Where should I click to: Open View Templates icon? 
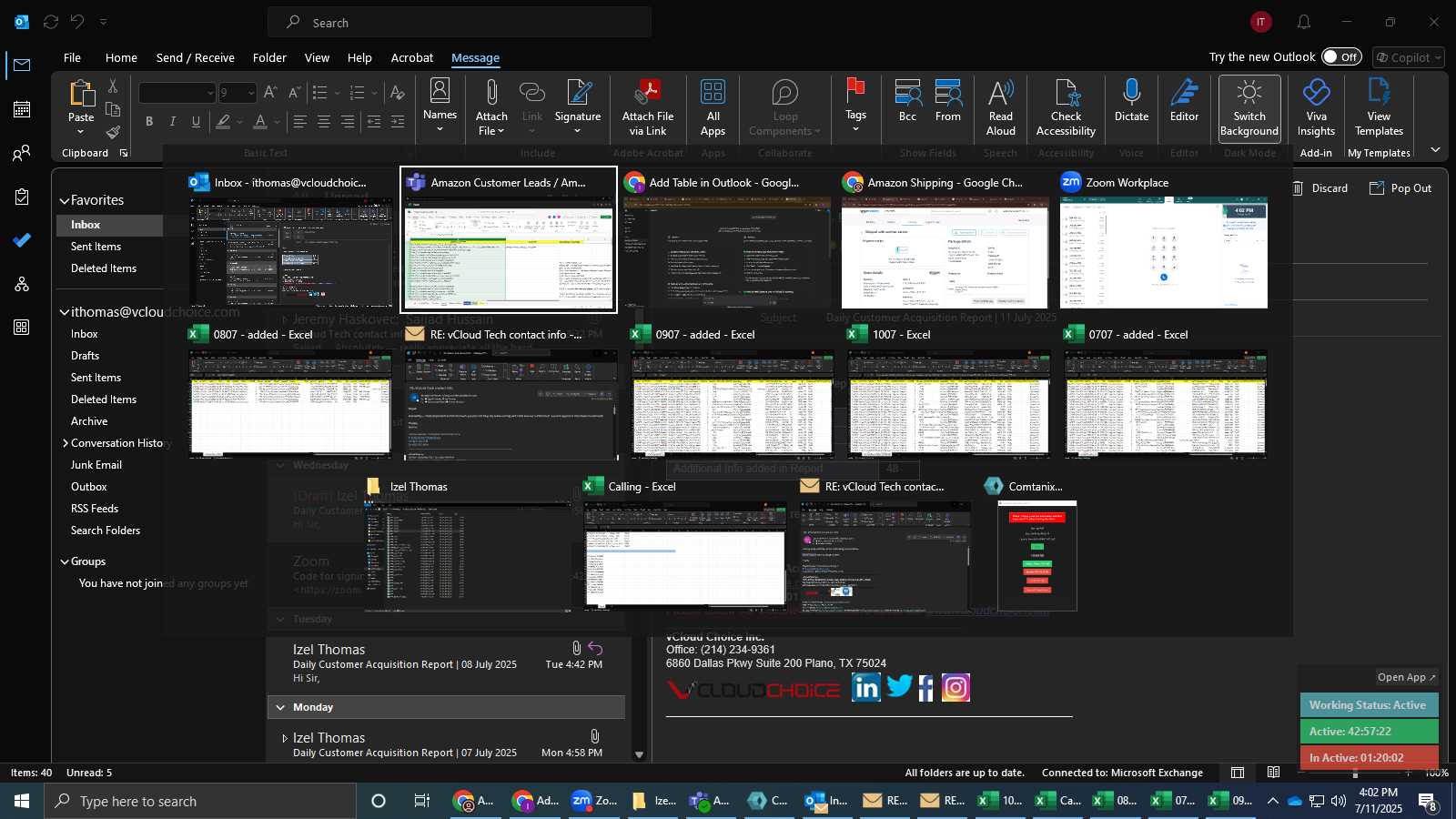(x=1379, y=93)
